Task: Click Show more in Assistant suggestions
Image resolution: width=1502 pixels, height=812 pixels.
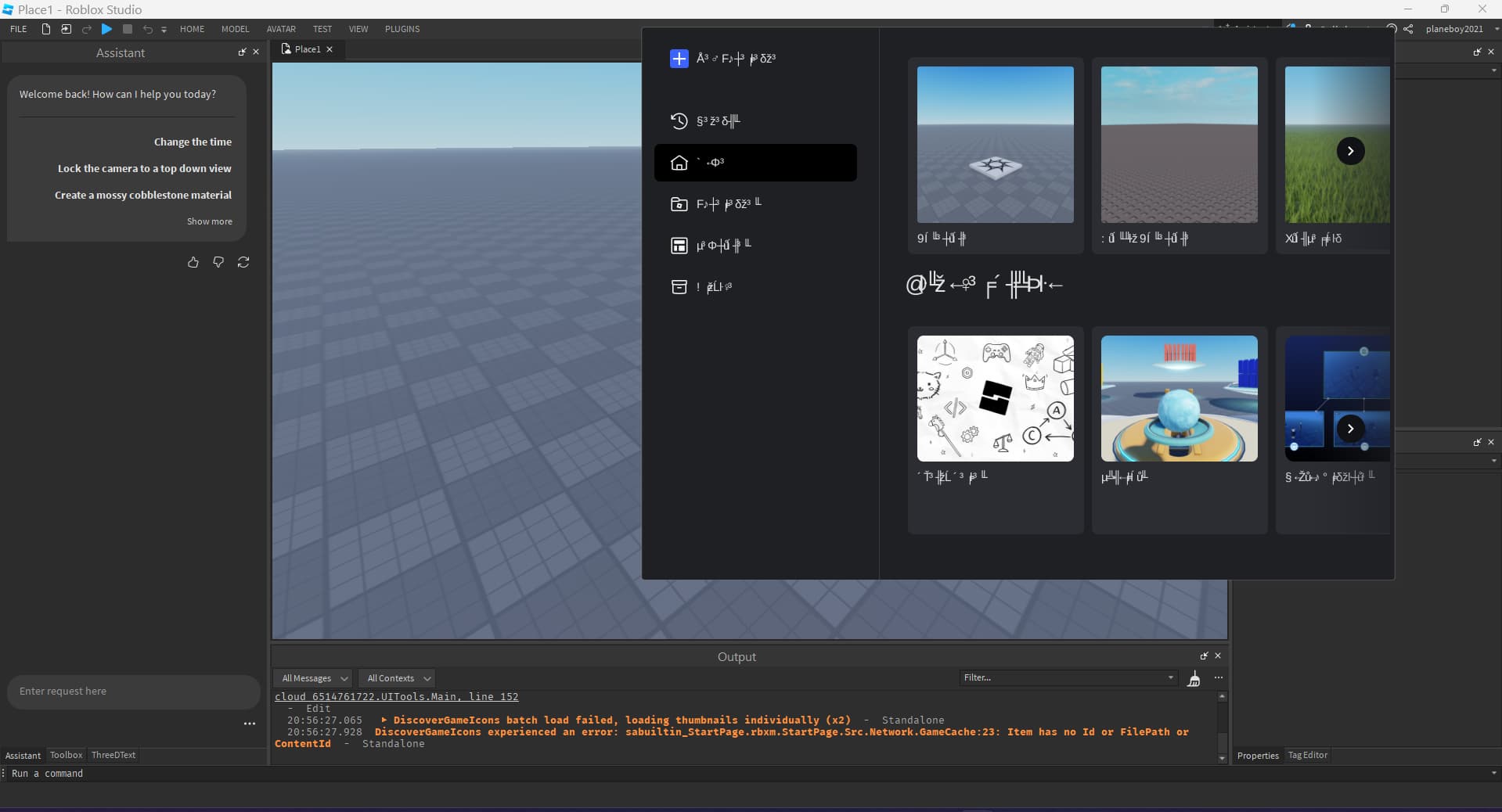Action: [209, 221]
